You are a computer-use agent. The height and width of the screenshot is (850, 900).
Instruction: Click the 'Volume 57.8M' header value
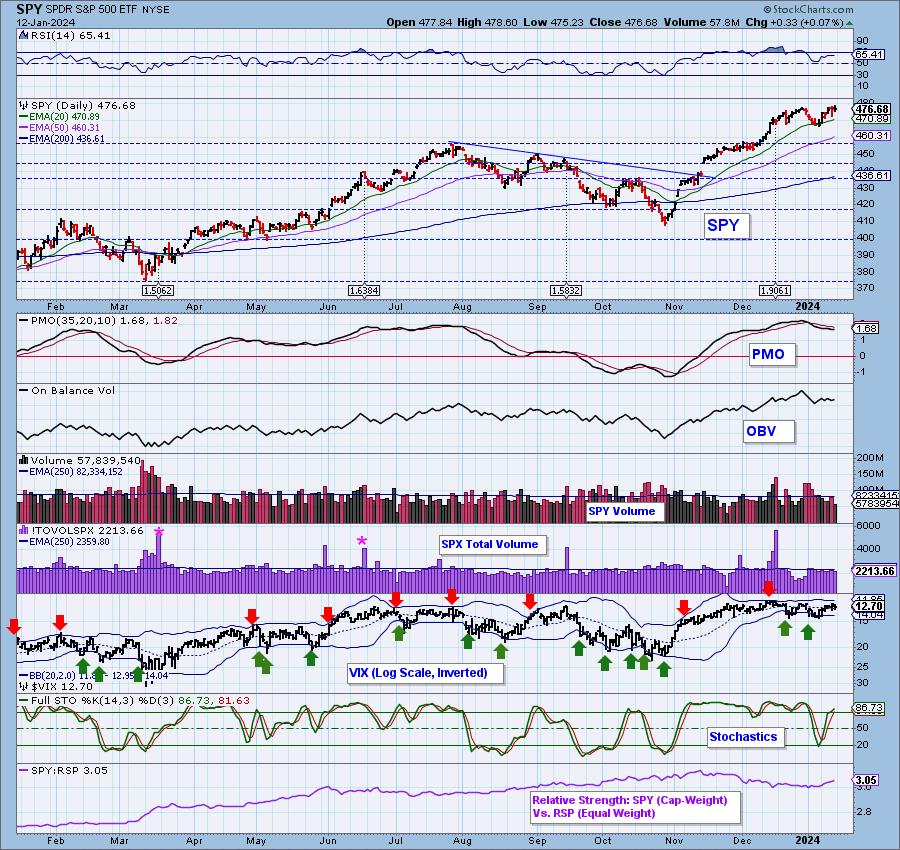coord(701,22)
